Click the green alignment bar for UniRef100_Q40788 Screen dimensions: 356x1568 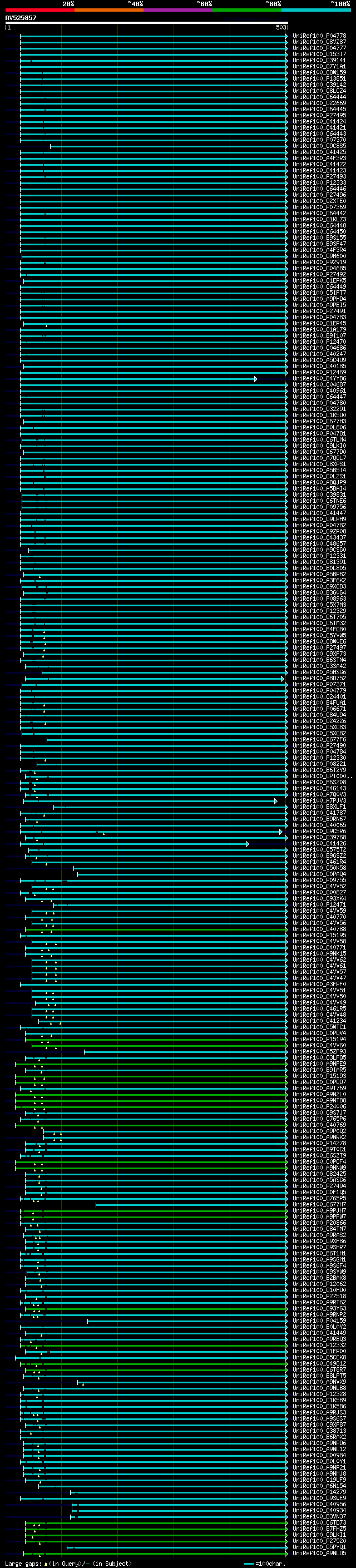point(155,929)
